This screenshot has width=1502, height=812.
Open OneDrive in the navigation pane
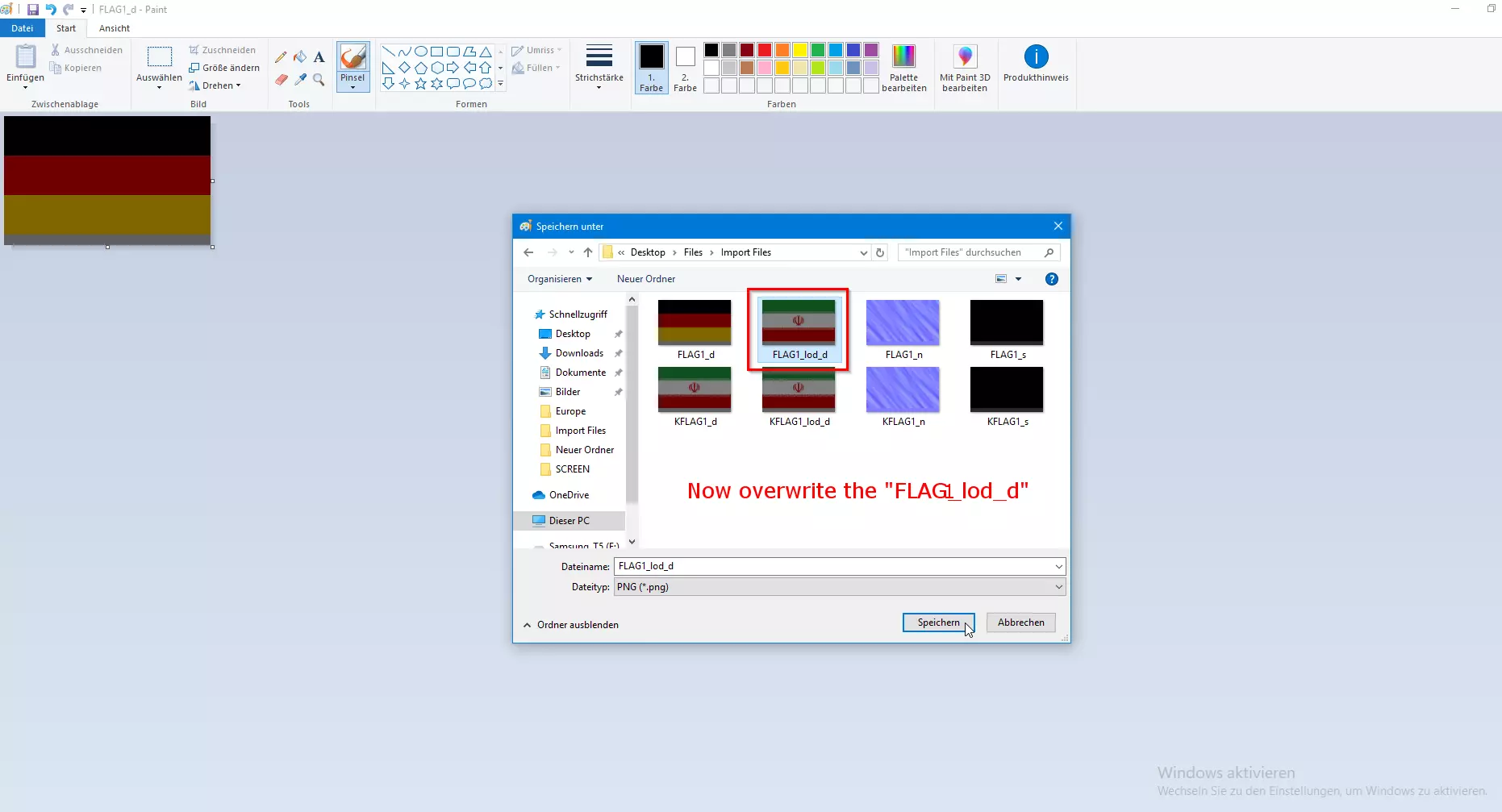pyautogui.click(x=569, y=495)
